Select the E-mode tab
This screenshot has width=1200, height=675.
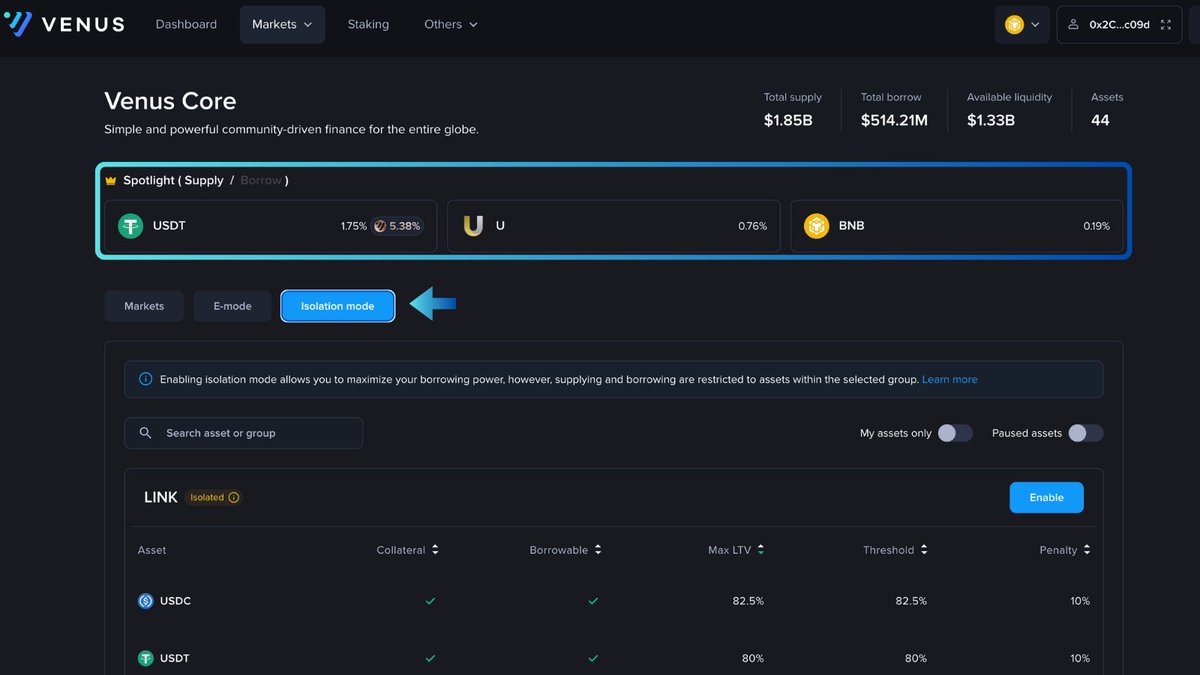(x=232, y=306)
